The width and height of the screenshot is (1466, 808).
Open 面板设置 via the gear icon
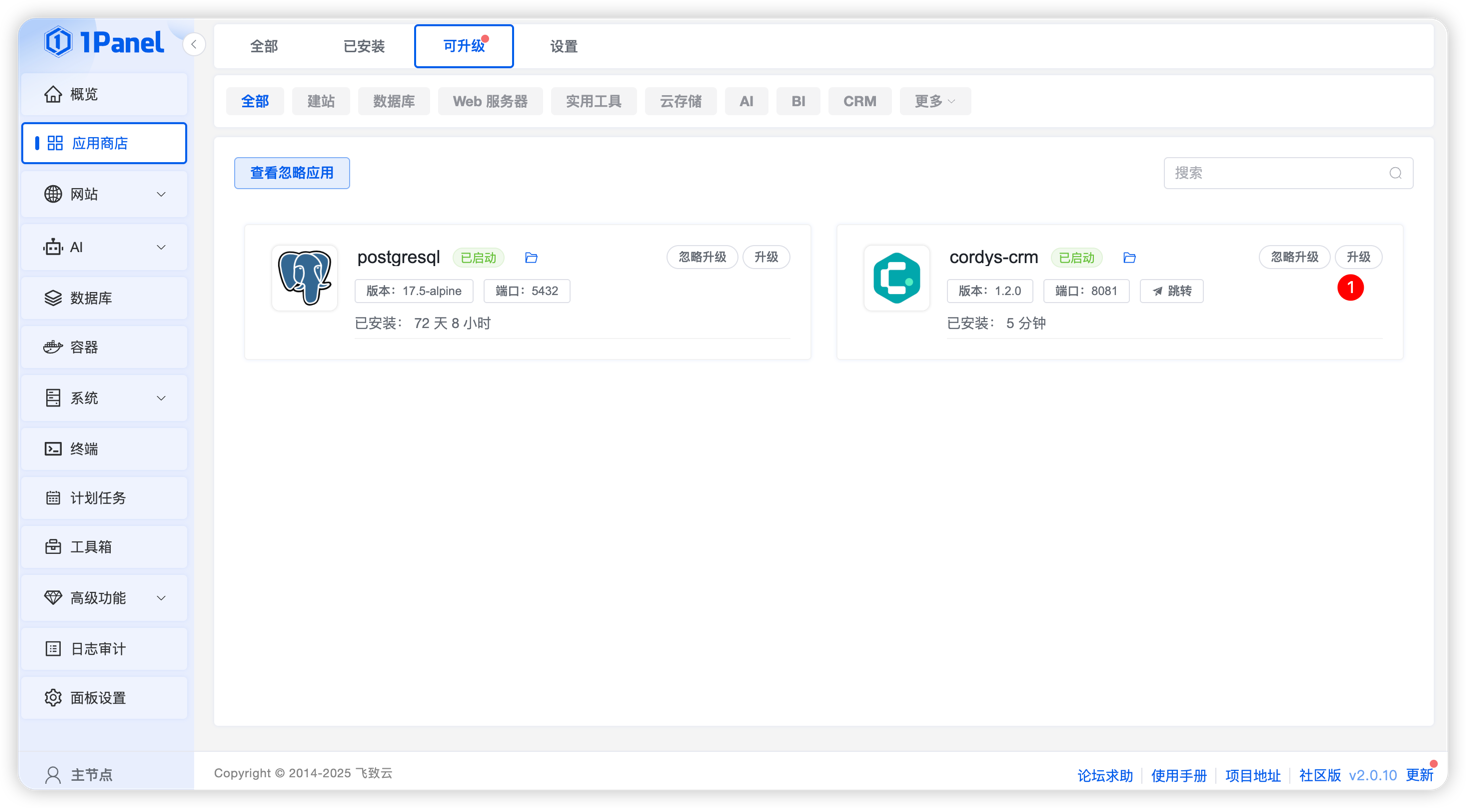(54, 697)
